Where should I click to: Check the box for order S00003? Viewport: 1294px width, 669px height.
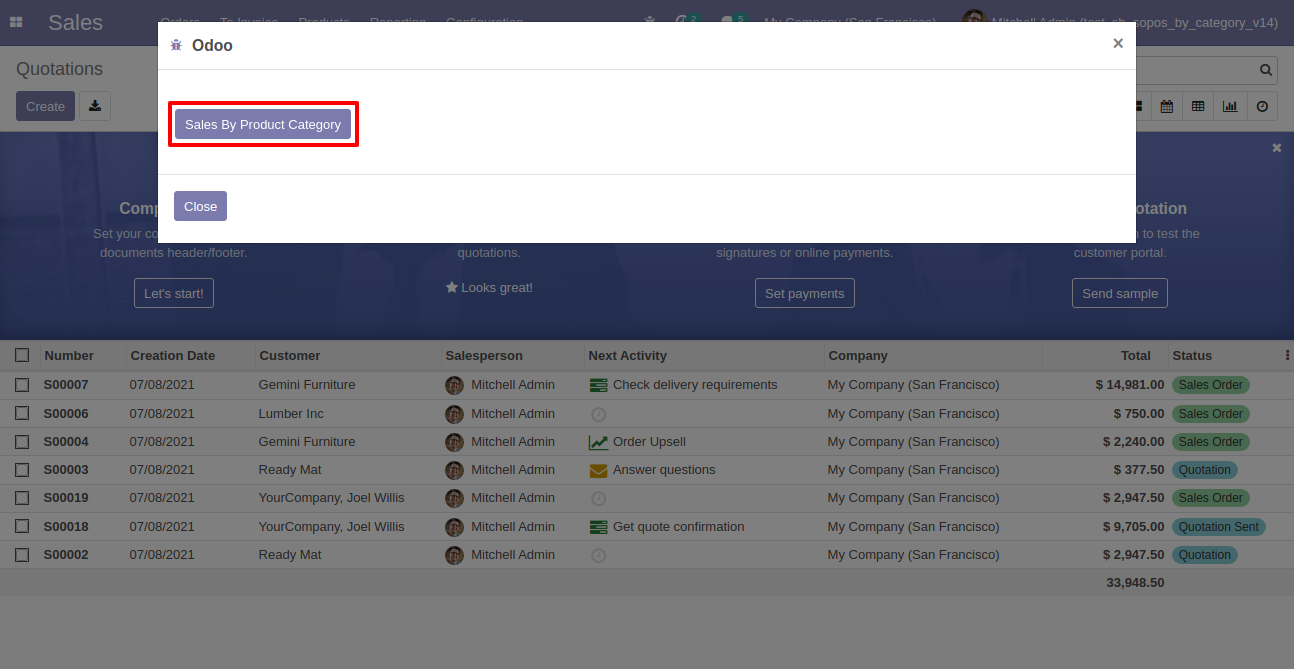click(x=22, y=470)
